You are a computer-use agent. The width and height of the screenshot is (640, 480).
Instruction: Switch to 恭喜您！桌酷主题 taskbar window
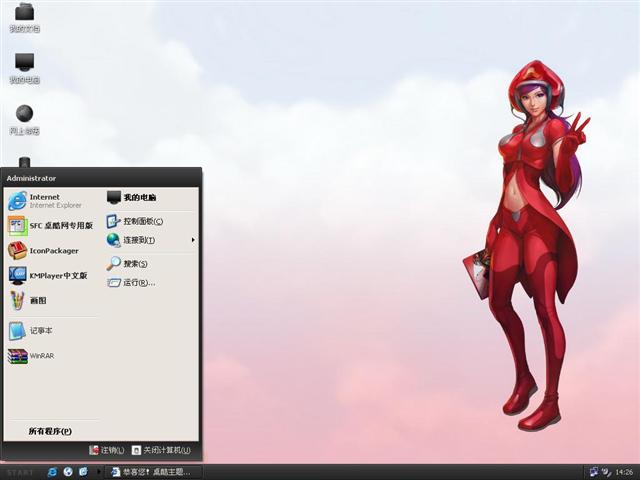pos(153,472)
